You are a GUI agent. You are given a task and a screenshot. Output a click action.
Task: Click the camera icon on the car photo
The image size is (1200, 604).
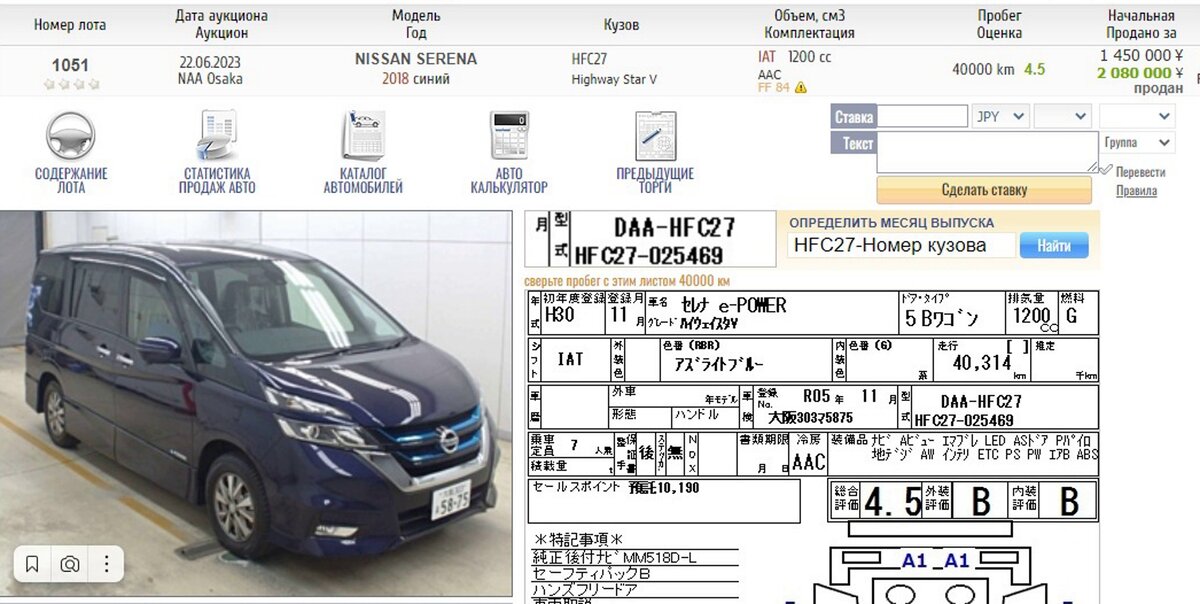[69, 564]
